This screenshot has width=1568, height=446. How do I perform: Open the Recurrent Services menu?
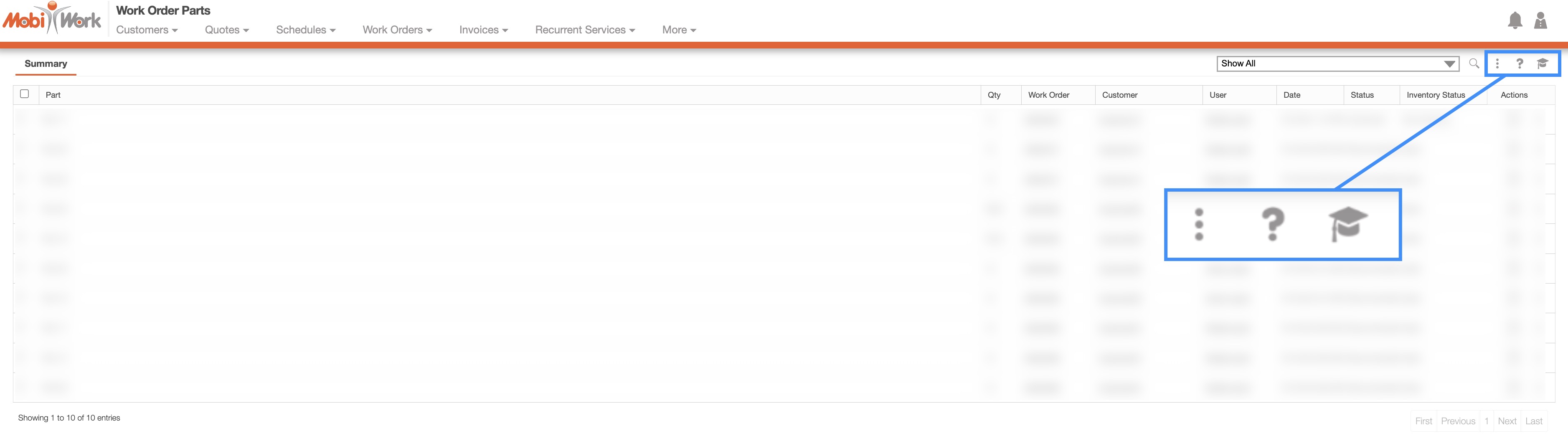coord(585,30)
